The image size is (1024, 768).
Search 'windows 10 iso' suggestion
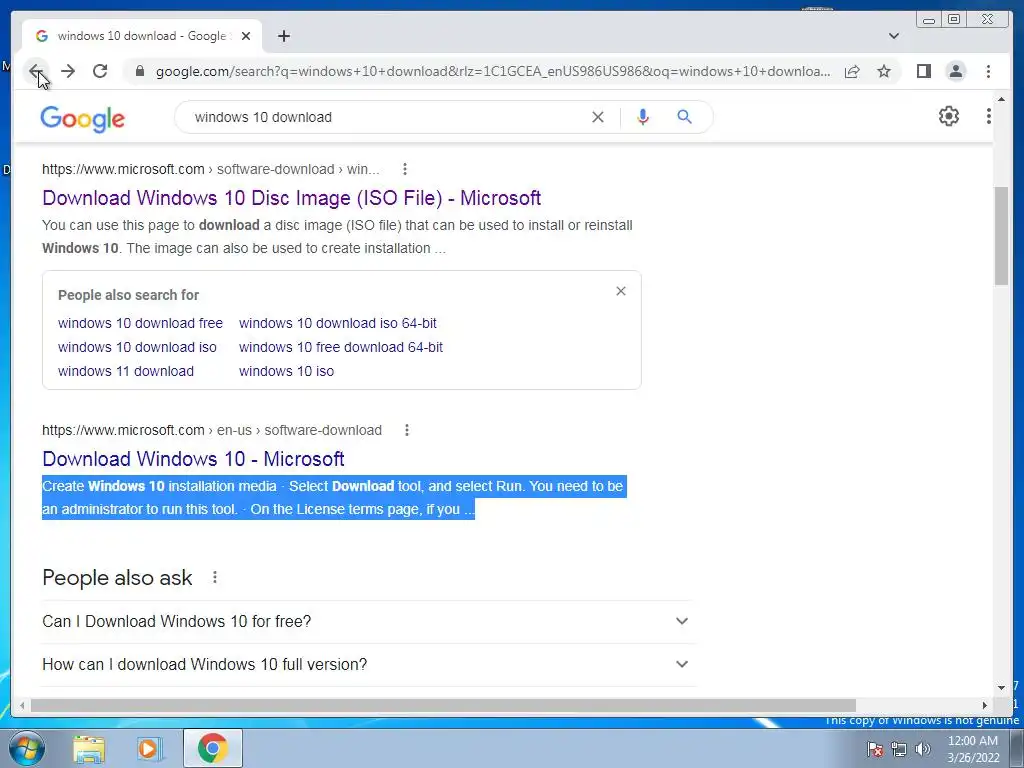286,372
